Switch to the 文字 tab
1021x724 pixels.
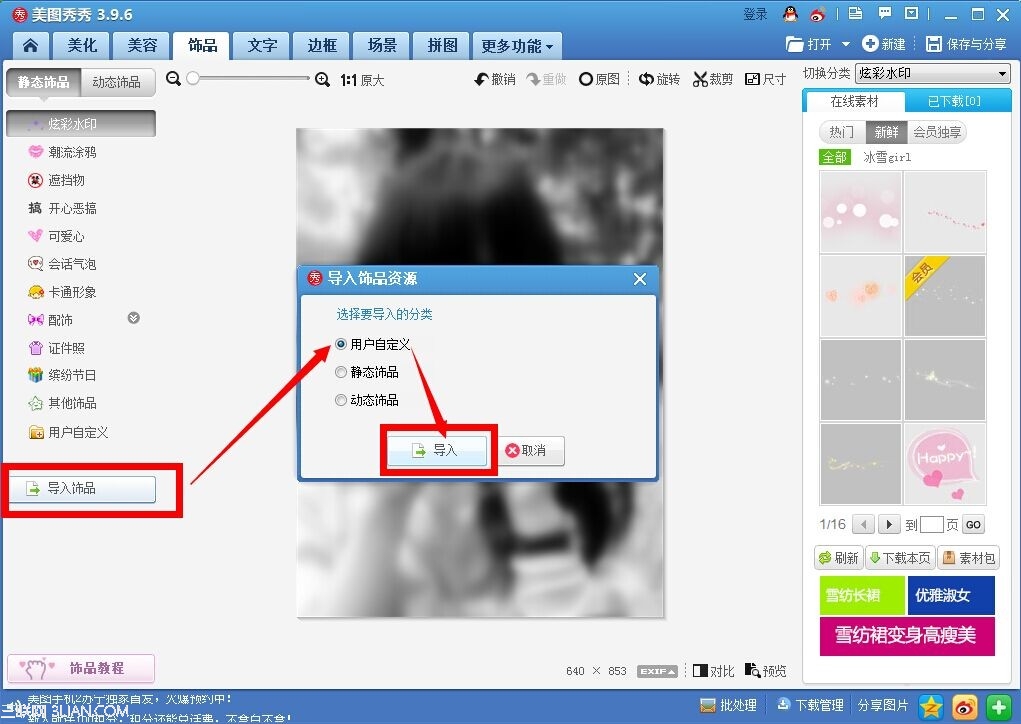[262, 46]
